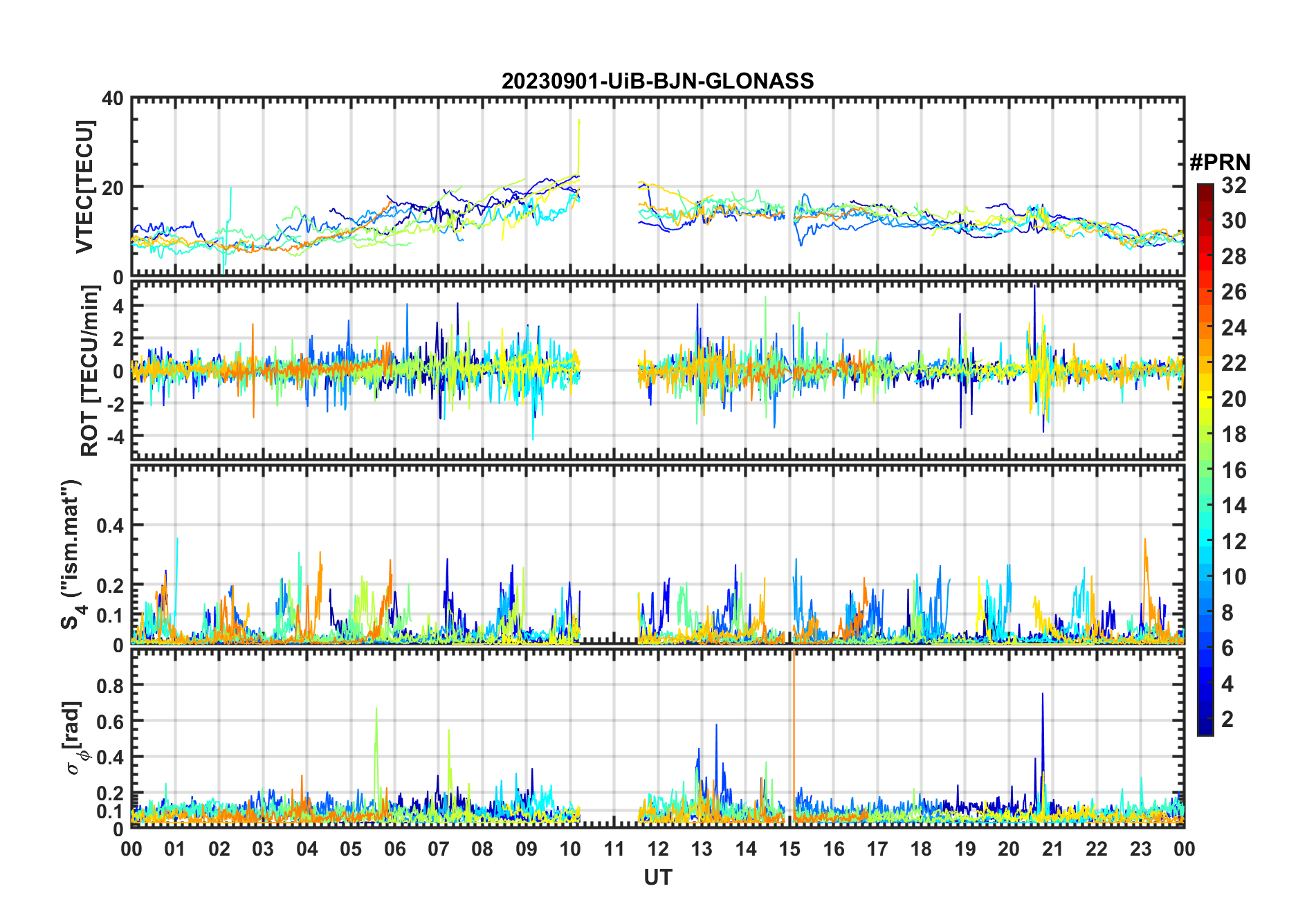
Task: Pick the orange band beside colorbar value 24
Action: 1205,328
